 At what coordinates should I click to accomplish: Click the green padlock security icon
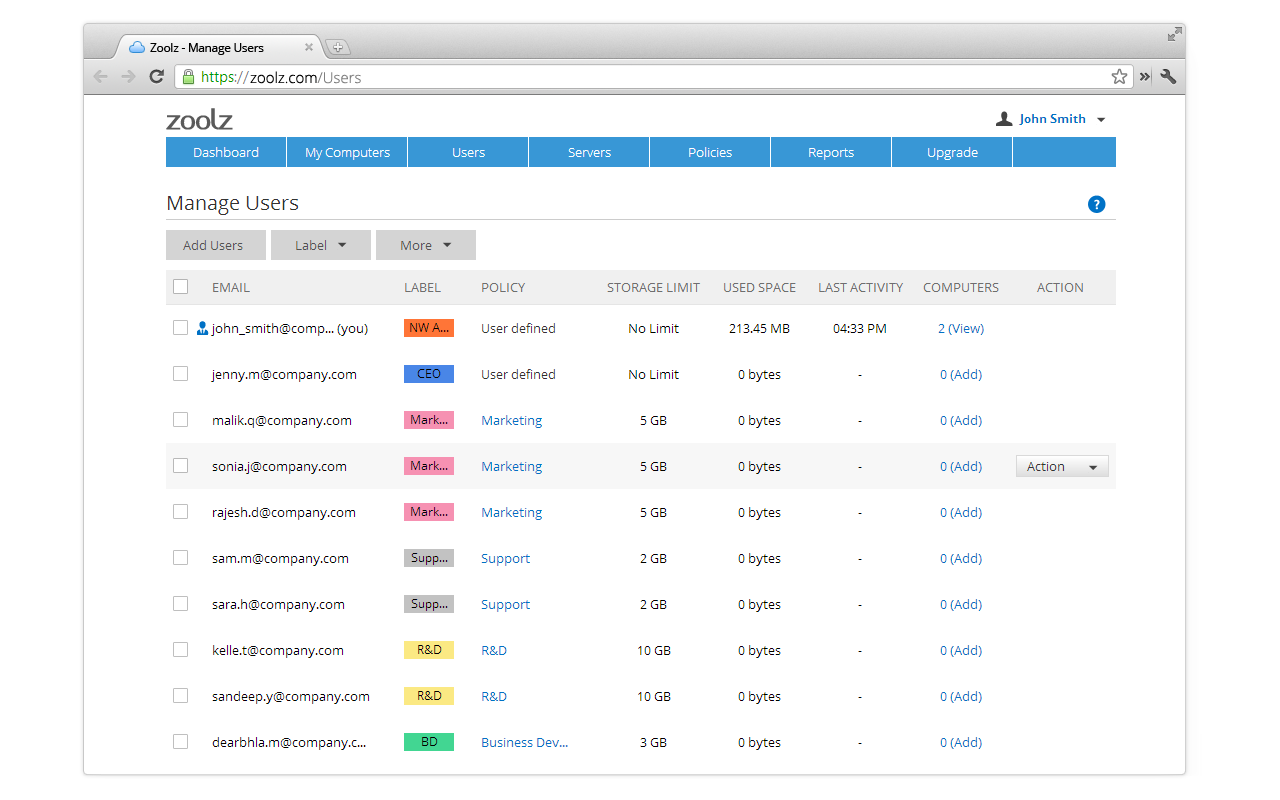(x=188, y=77)
